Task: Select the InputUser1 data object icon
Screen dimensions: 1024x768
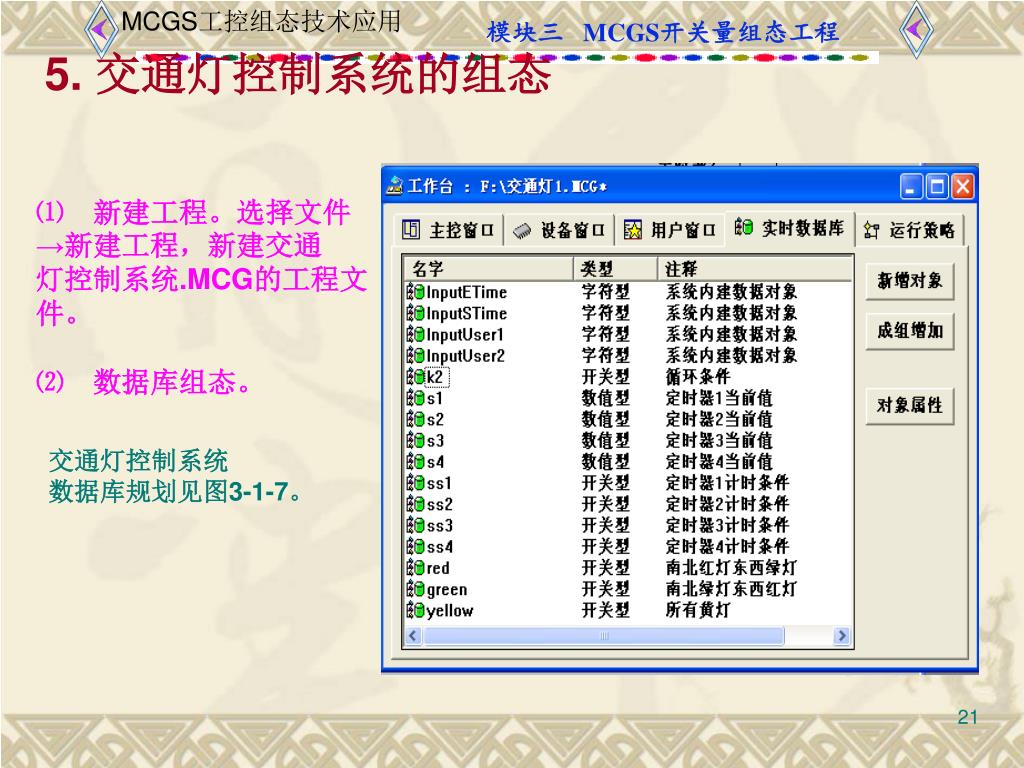Action: point(415,334)
